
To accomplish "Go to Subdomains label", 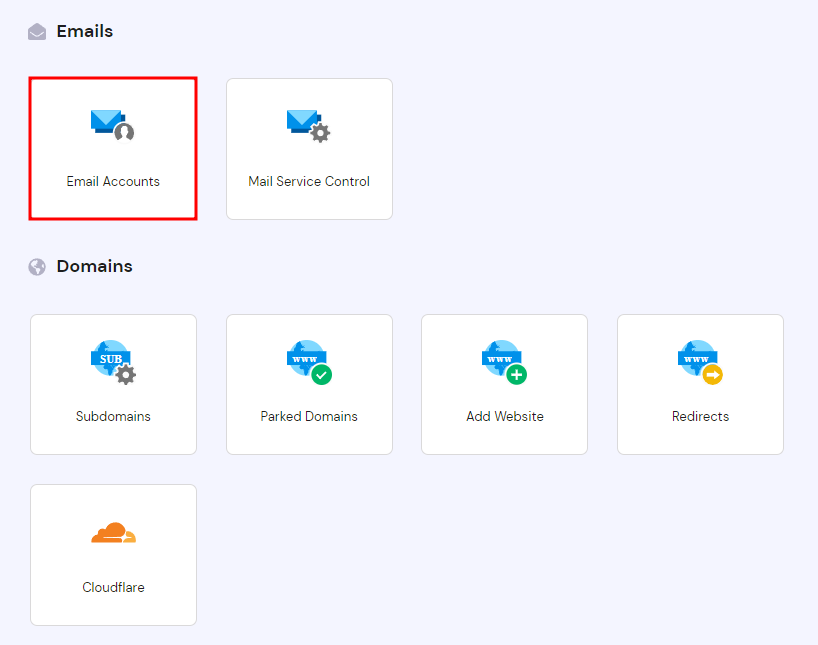I will [x=113, y=416].
